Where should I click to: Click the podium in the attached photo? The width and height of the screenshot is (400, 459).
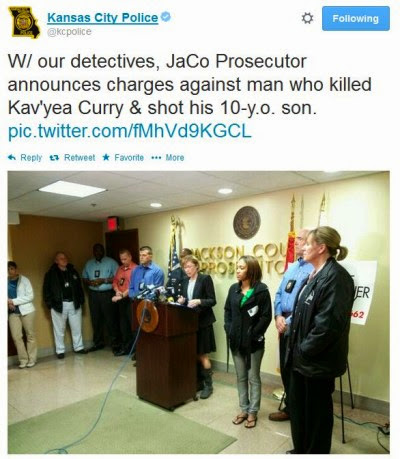[166, 353]
